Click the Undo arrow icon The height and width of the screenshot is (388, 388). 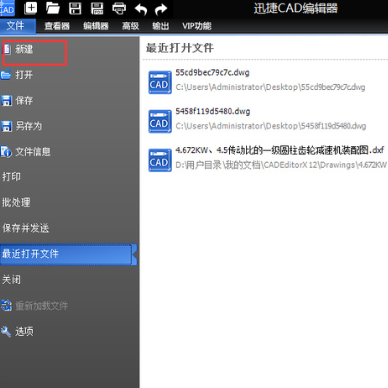(x=141, y=9)
